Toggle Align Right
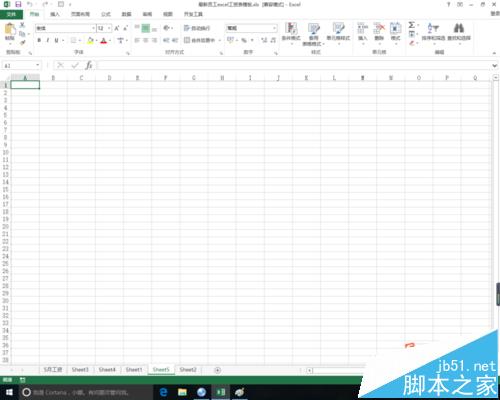Screen dimensions: 500x400 pyautogui.click(x=154, y=40)
